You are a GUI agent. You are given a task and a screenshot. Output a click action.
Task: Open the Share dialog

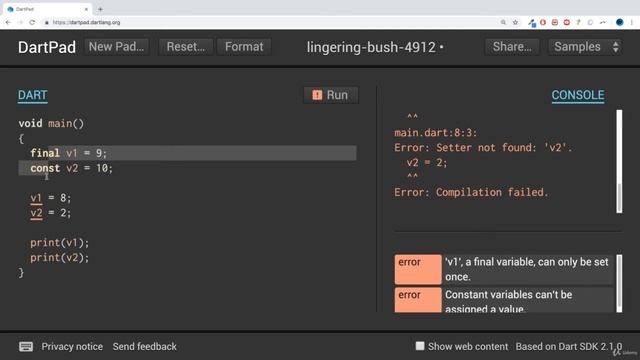[512, 47]
